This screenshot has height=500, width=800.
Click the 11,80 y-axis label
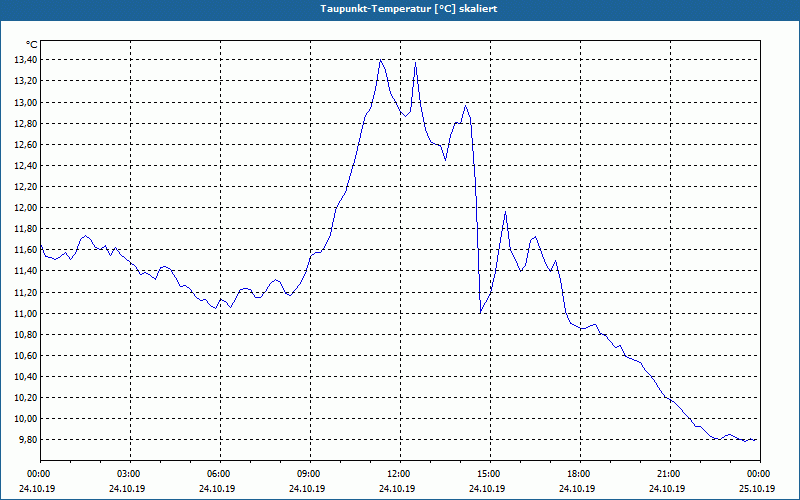click(26, 229)
